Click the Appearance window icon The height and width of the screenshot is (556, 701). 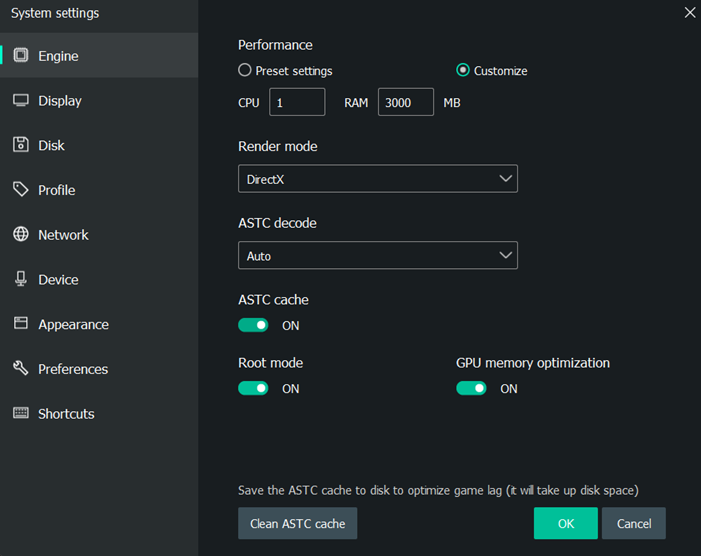[x=21, y=323]
